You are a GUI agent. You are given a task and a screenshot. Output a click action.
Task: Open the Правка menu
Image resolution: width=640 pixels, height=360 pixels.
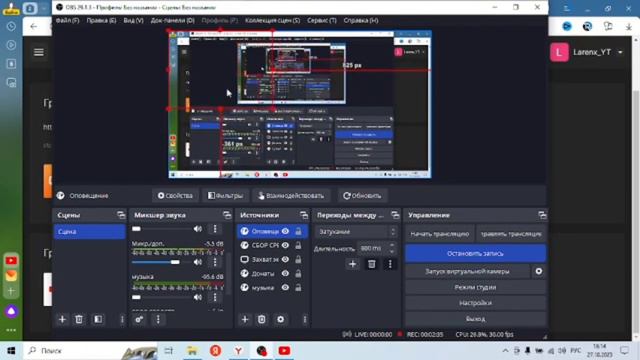click(x=101, y=20)
